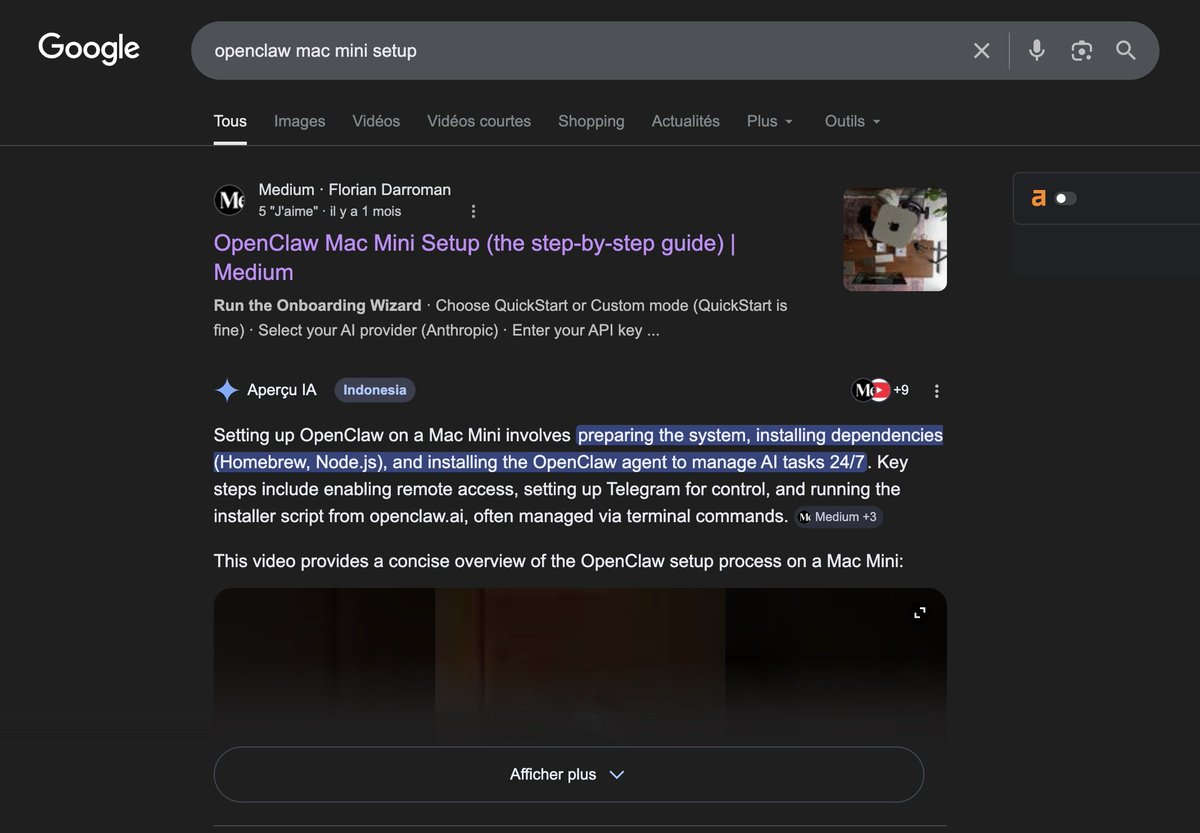Click the Medium +3 source chip
Image resolution: width=1200 pixels, height=833 pixels.
pos(839,517)
